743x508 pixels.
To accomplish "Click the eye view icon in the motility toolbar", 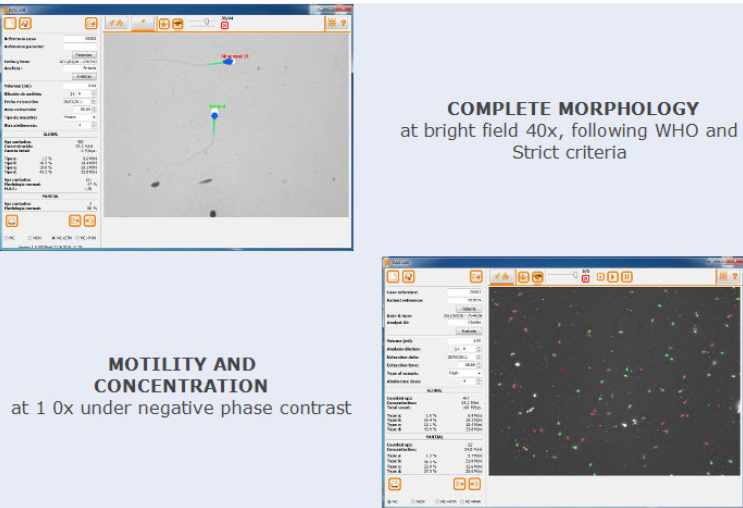I will click(x=538, y=276).
